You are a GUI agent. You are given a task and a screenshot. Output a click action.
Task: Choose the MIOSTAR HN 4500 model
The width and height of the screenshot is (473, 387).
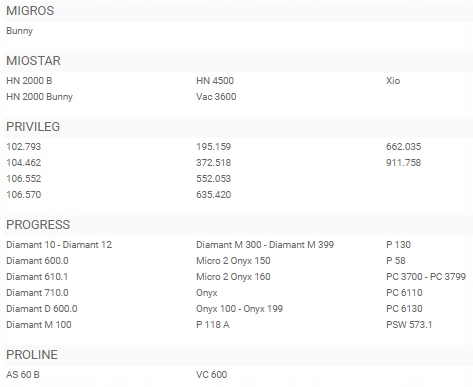click(215, 81)
